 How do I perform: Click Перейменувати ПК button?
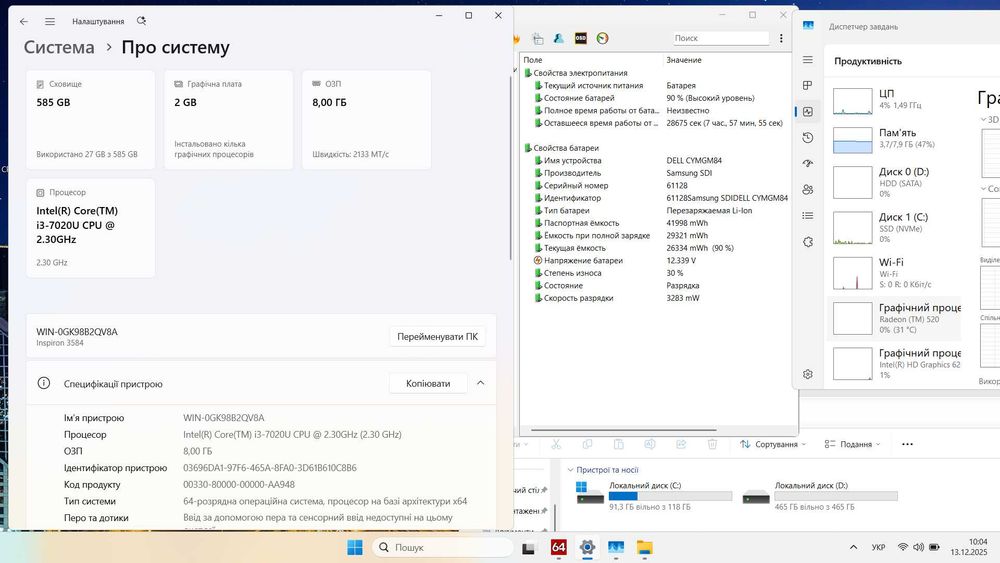(438, 337)
